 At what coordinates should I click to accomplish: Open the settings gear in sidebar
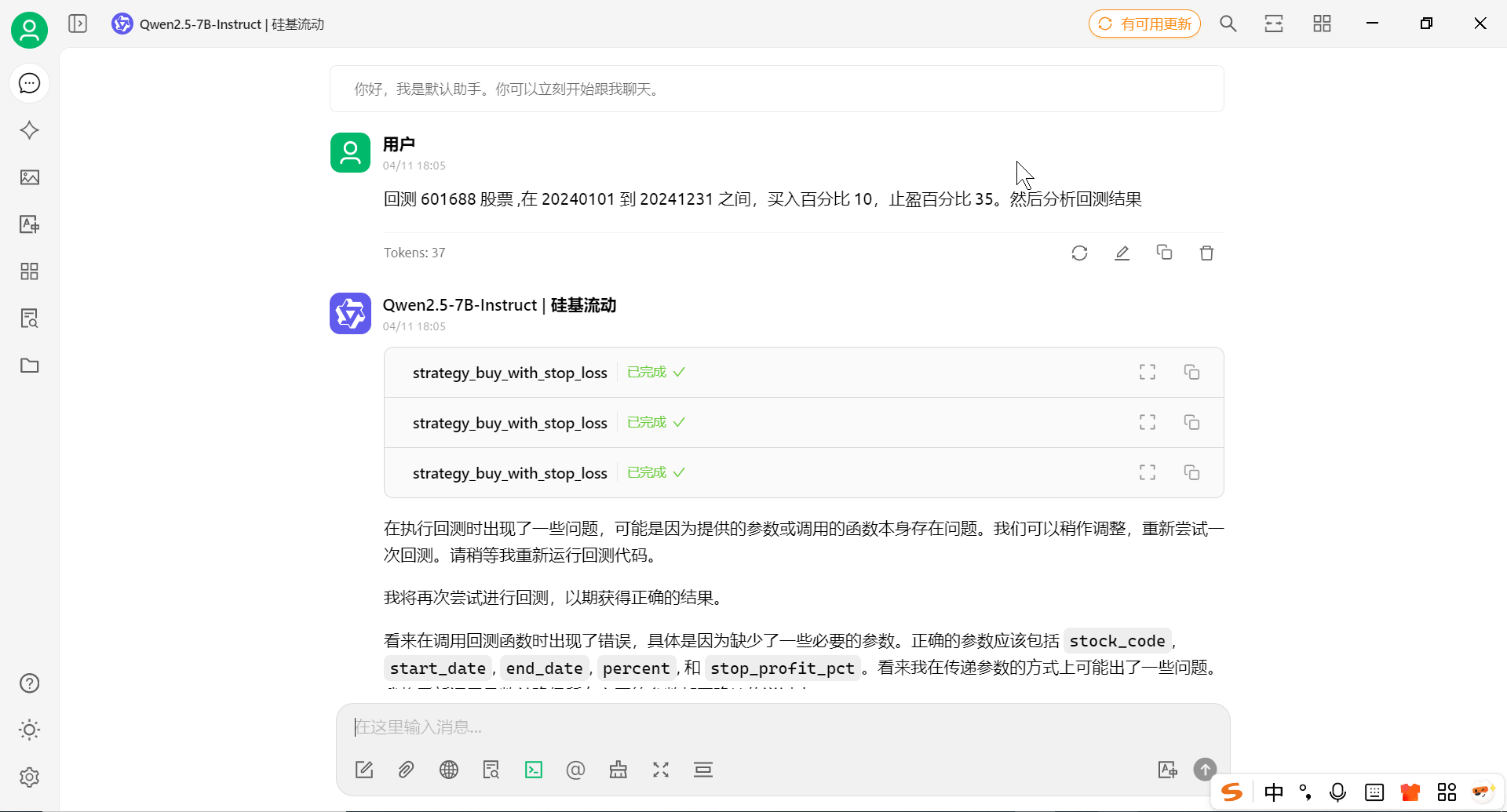pyautogui.click(x=29, y=777)
